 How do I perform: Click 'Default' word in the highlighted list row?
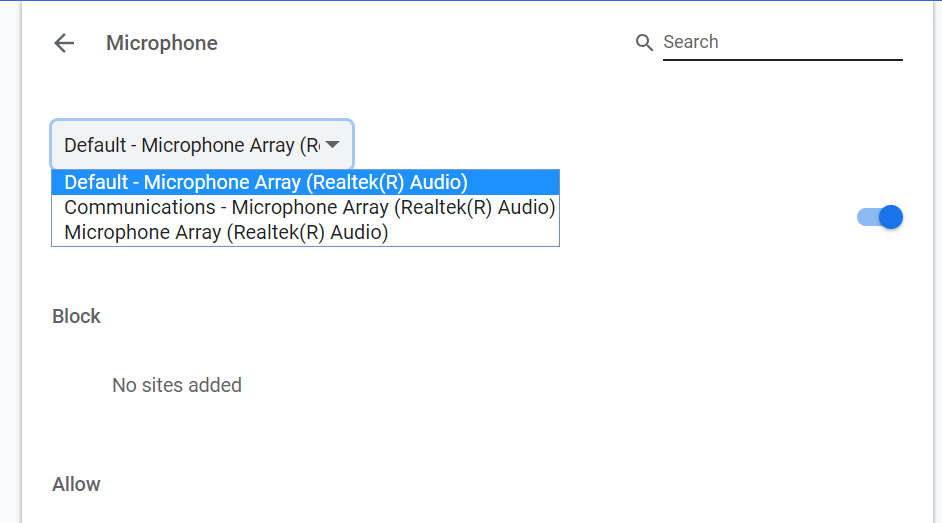(x=96, y=182)
